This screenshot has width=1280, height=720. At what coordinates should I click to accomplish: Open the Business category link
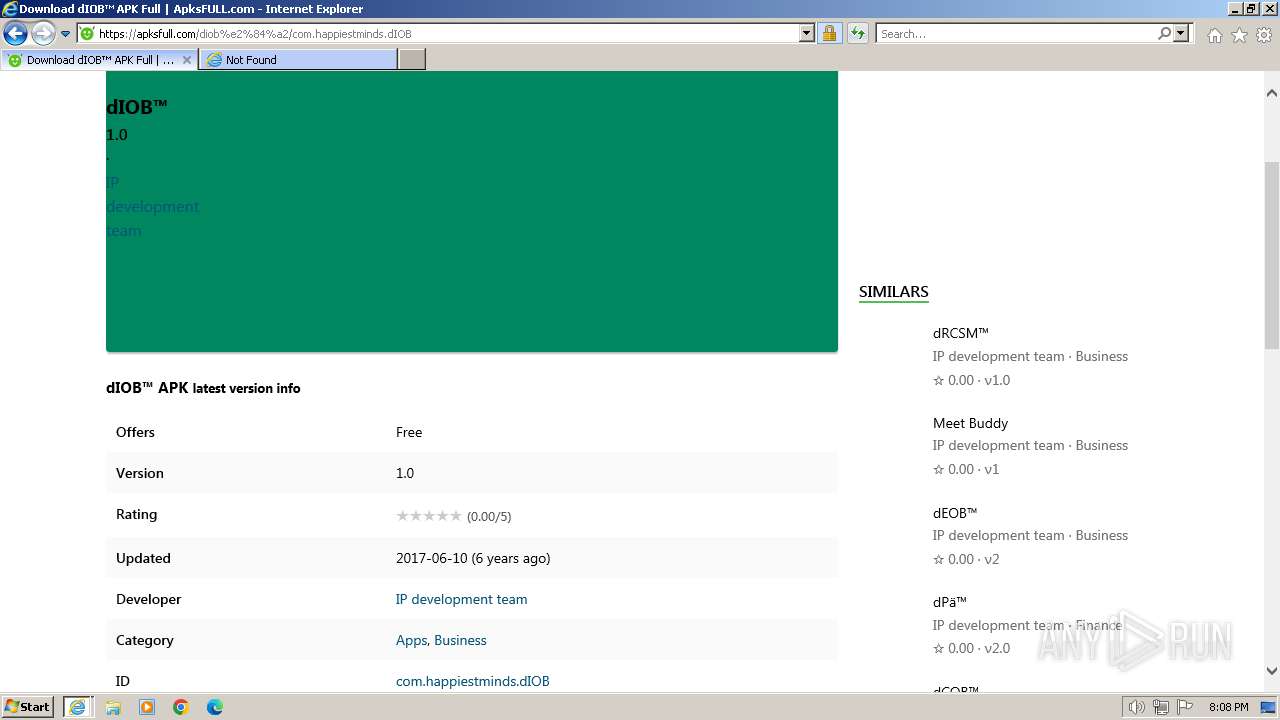coord(460,640)
